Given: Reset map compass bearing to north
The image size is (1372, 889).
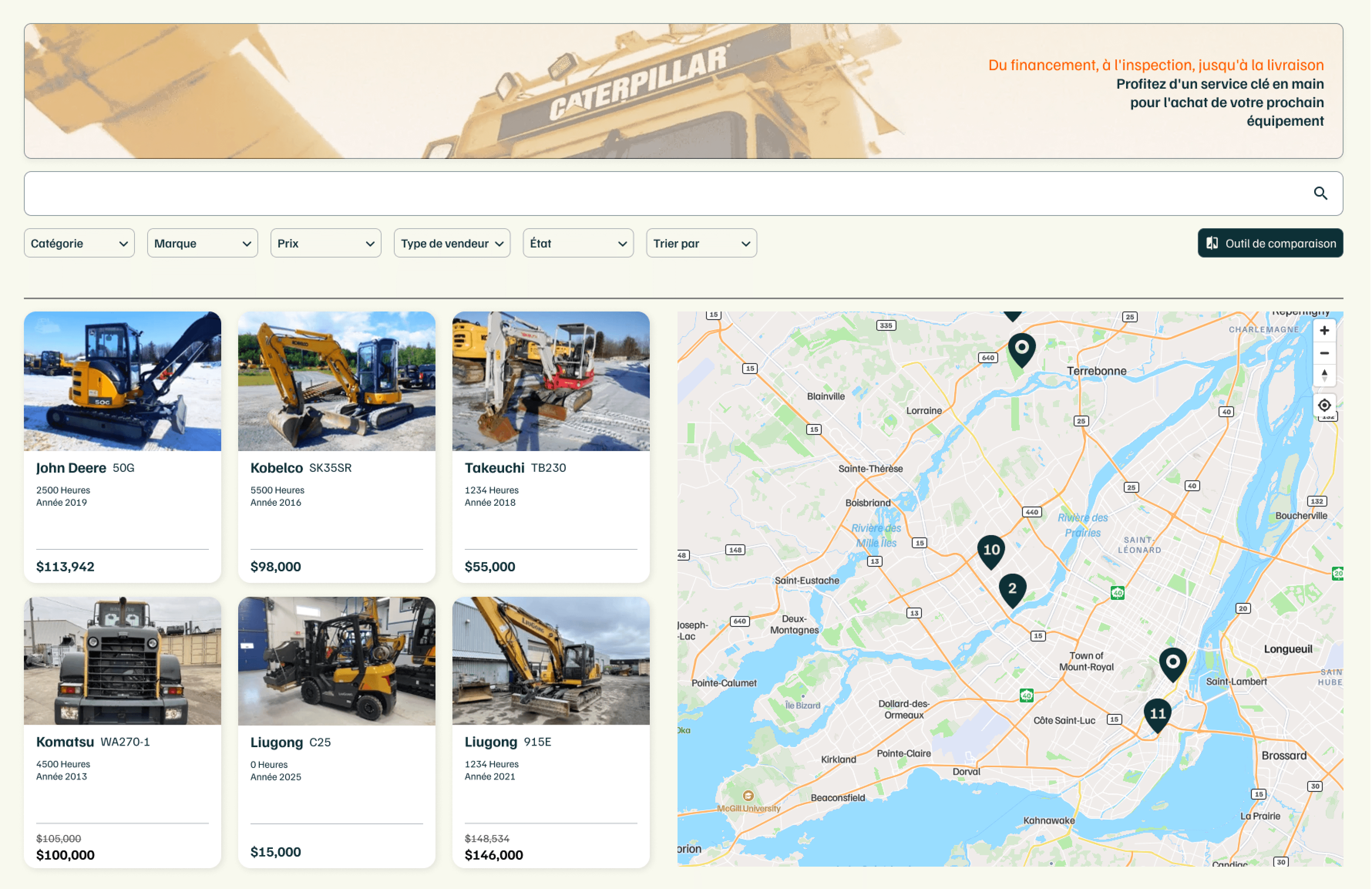Looking at the screenshot, I should (x=1324, y=375).
